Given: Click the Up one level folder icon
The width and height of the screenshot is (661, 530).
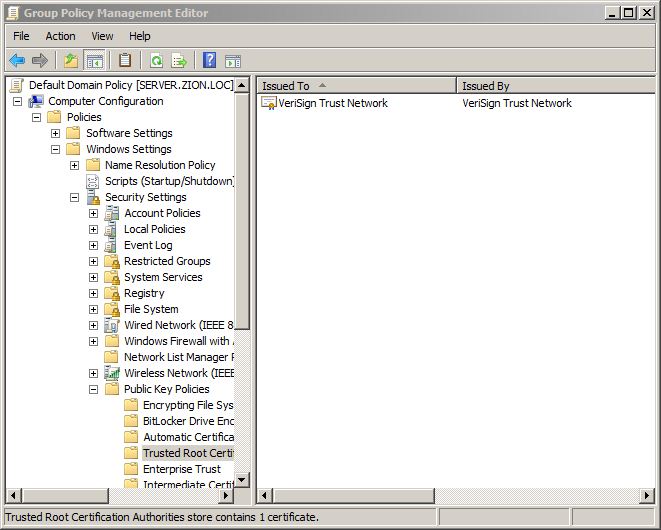Looking at the screenshot, I should coord(71,61).
